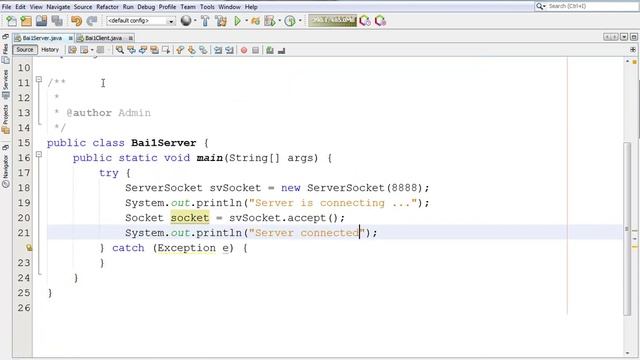Viewport: 640px width, 360px height.
Task: Open the Help menu
Action: (251, 7)
